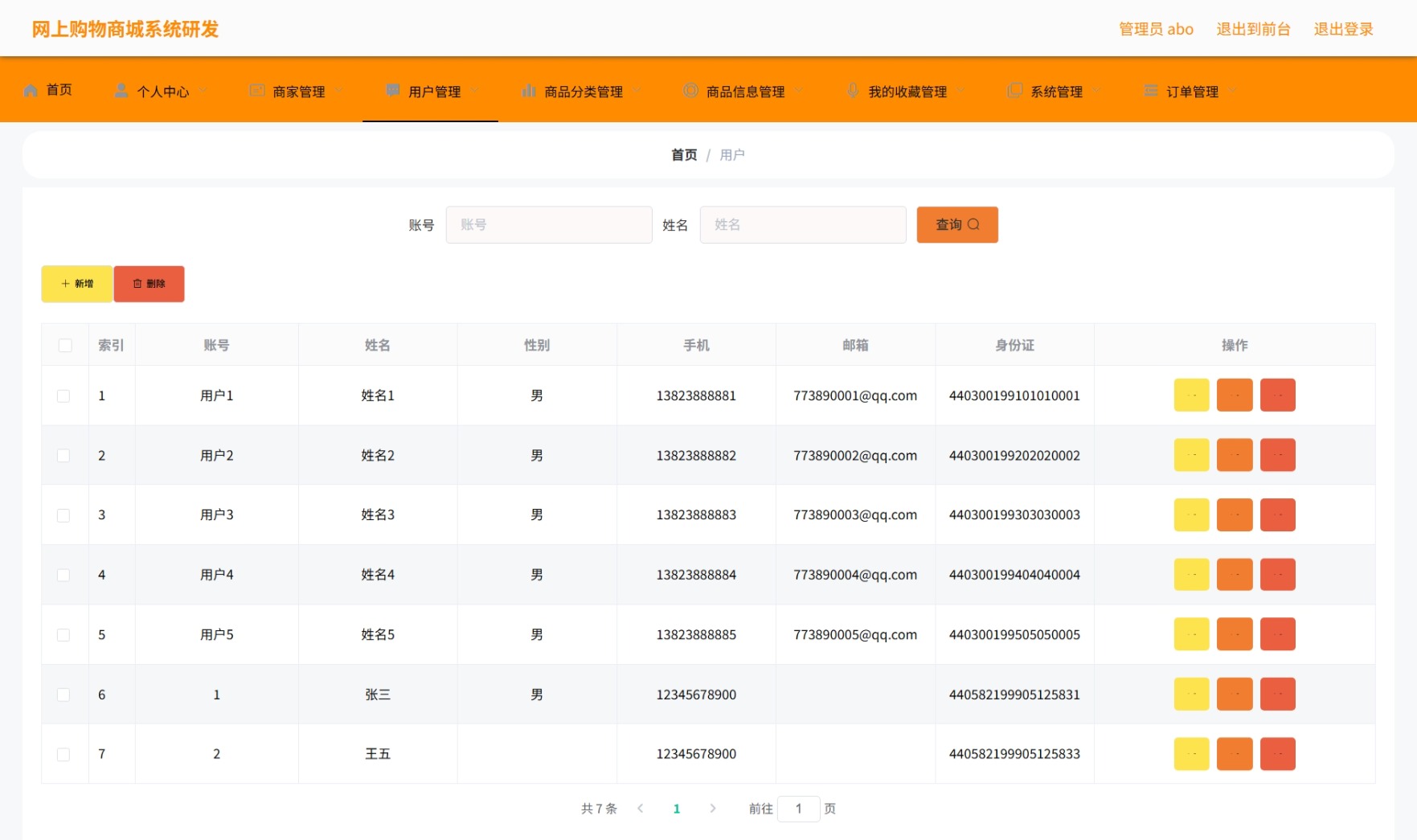The width and height of the screenshot is (1417, 840).
Task: Open 首页 in the breadcrumb
Action: coord(684,154)
